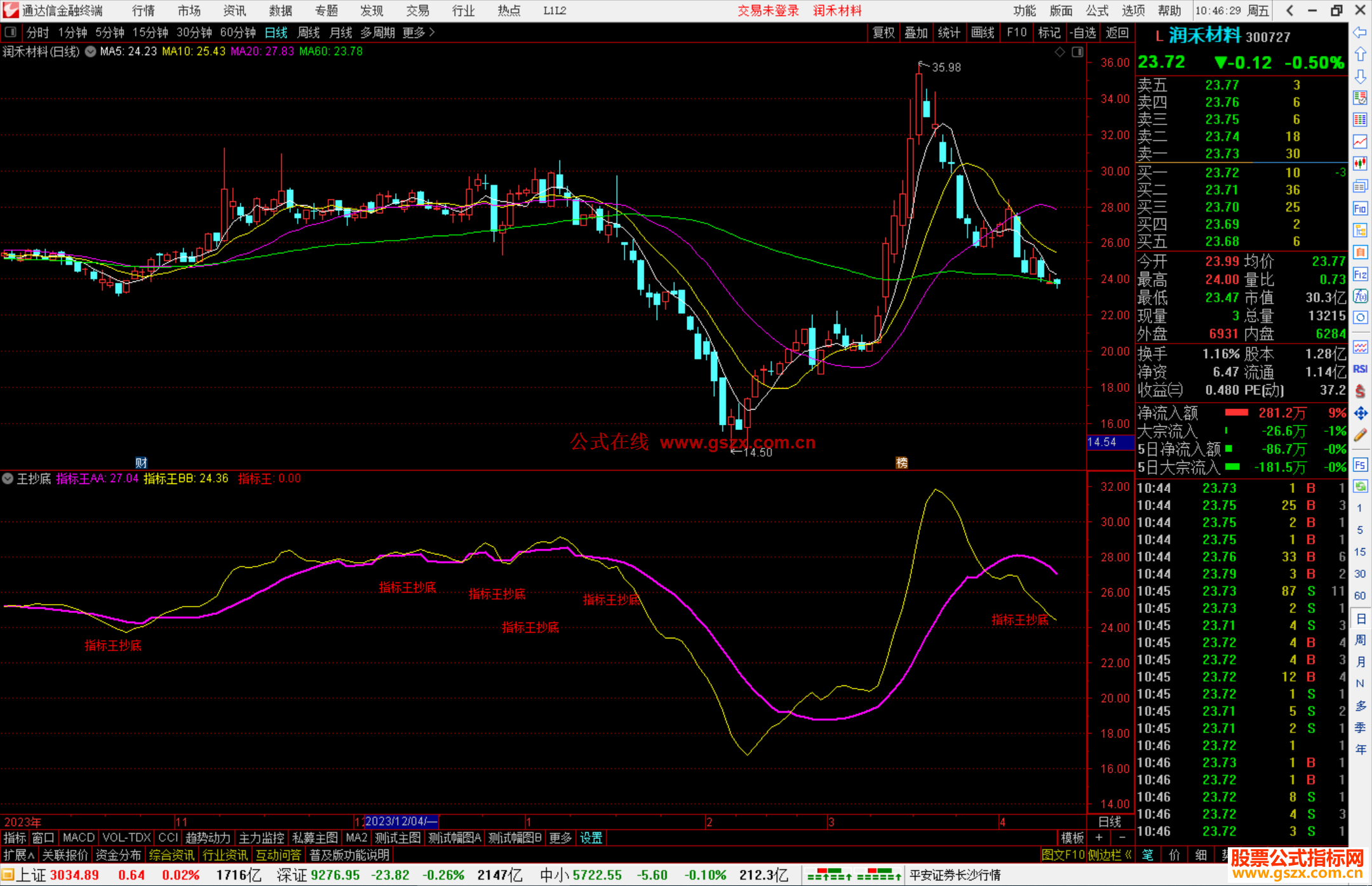Expand the 扩展 panel at bottom left
Viewport: 1372px width, 886px height.
click(x=18, y=855)
